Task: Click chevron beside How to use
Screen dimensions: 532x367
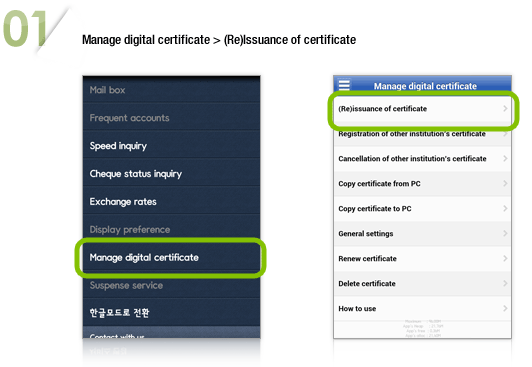Action: 505,308
